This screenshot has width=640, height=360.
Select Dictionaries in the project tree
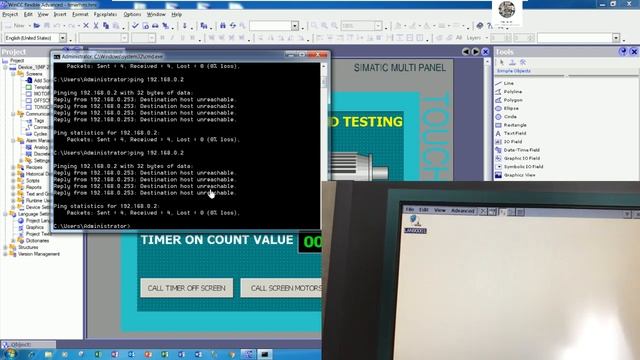[x=37, y=241]
